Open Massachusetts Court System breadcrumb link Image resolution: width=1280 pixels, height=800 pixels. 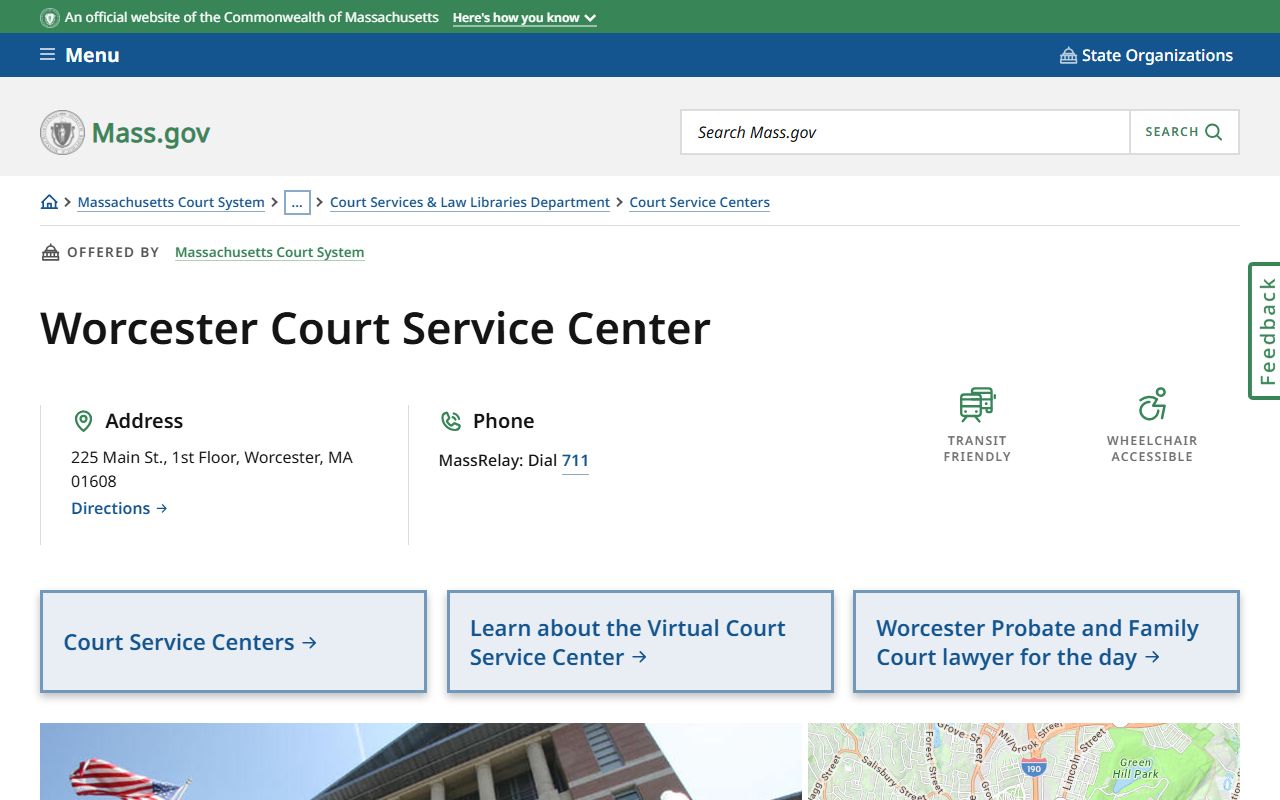coord(171,202)
